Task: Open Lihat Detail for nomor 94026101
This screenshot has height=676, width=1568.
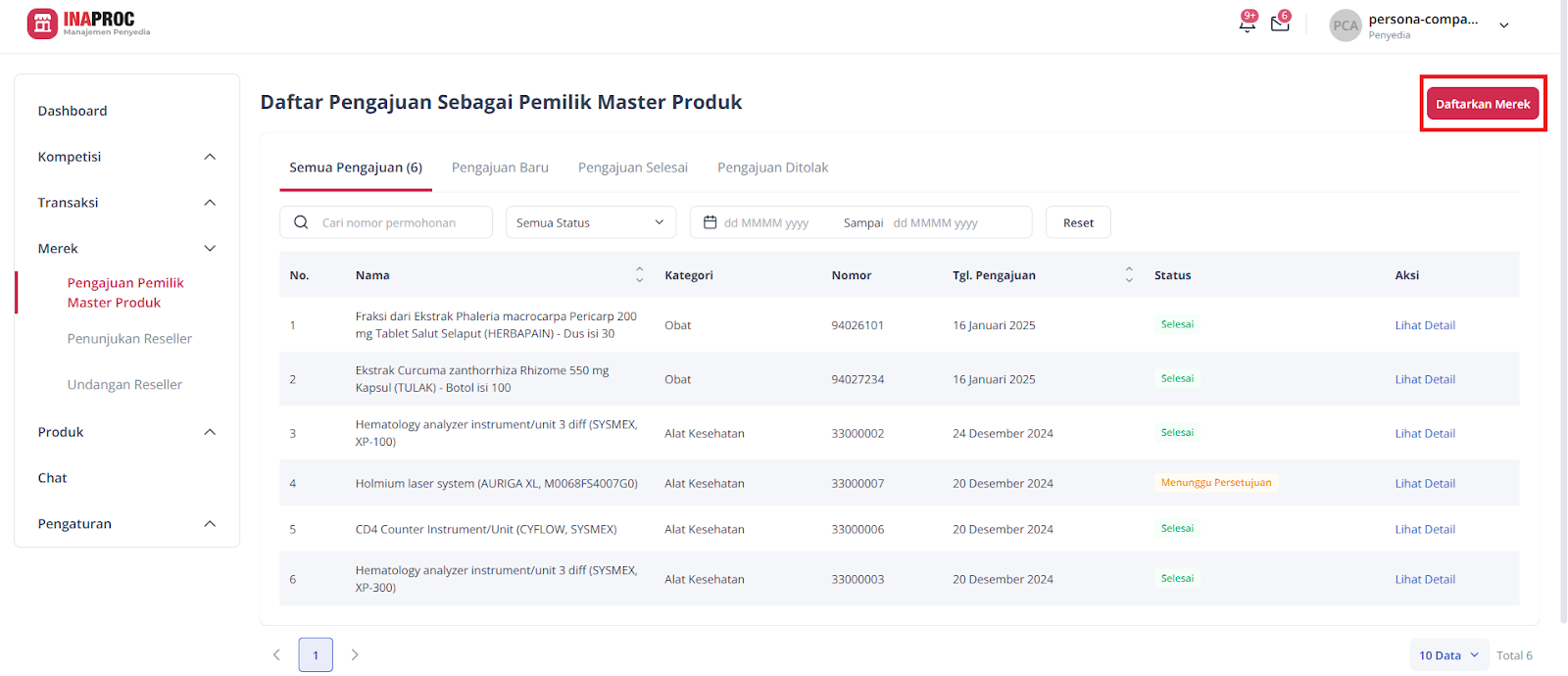Action: click(1425, 325)
